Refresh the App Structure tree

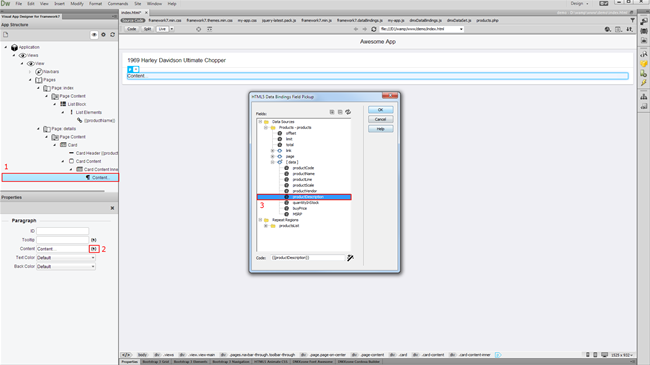pos(112,35)
